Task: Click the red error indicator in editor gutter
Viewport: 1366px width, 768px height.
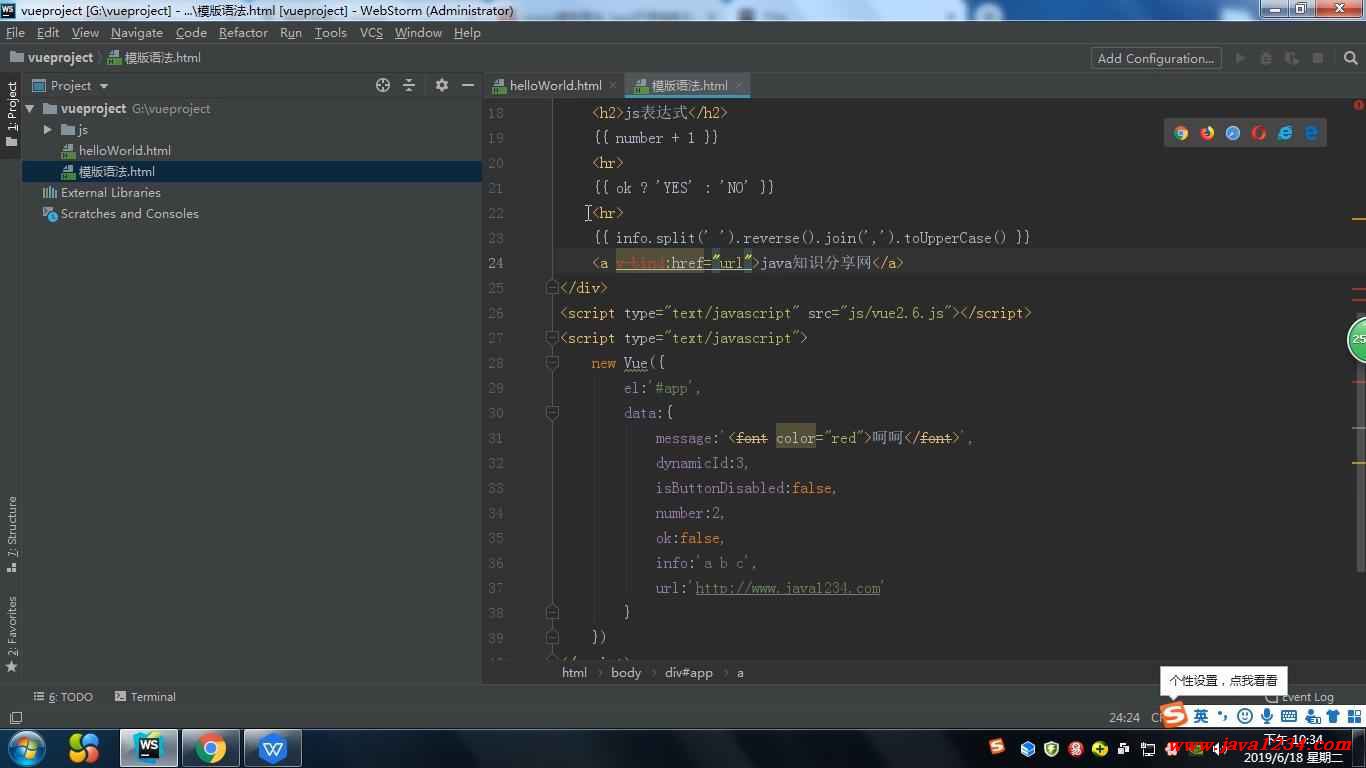Action: [1358, 105]
